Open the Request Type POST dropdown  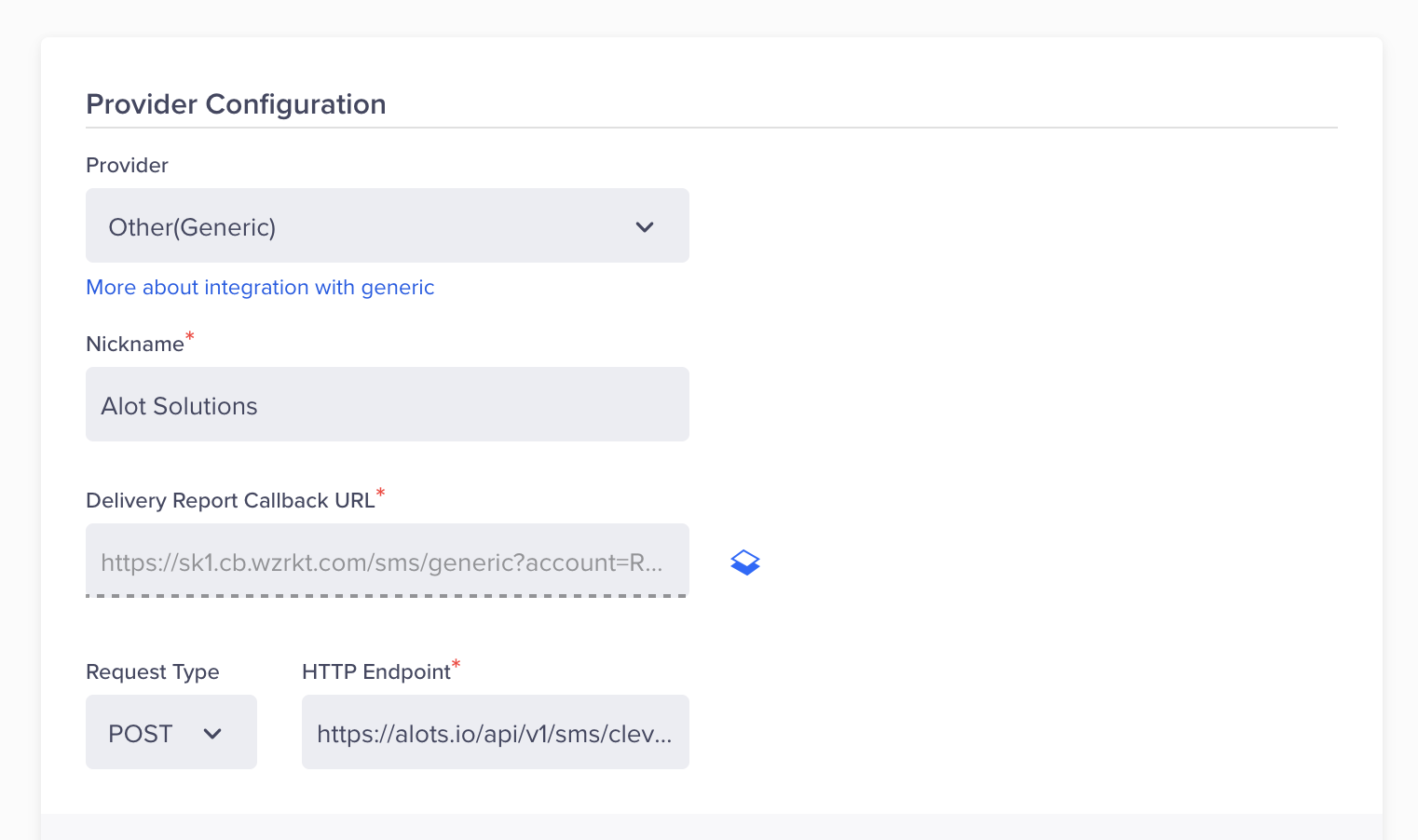(171, 732)
